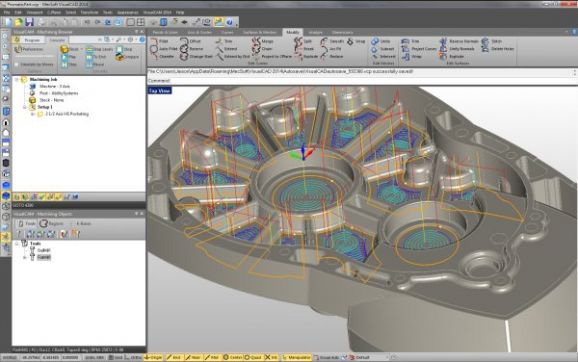
Task: Expand the 2 1/2 Axis Pocketing folder
Action: point(33,114)
